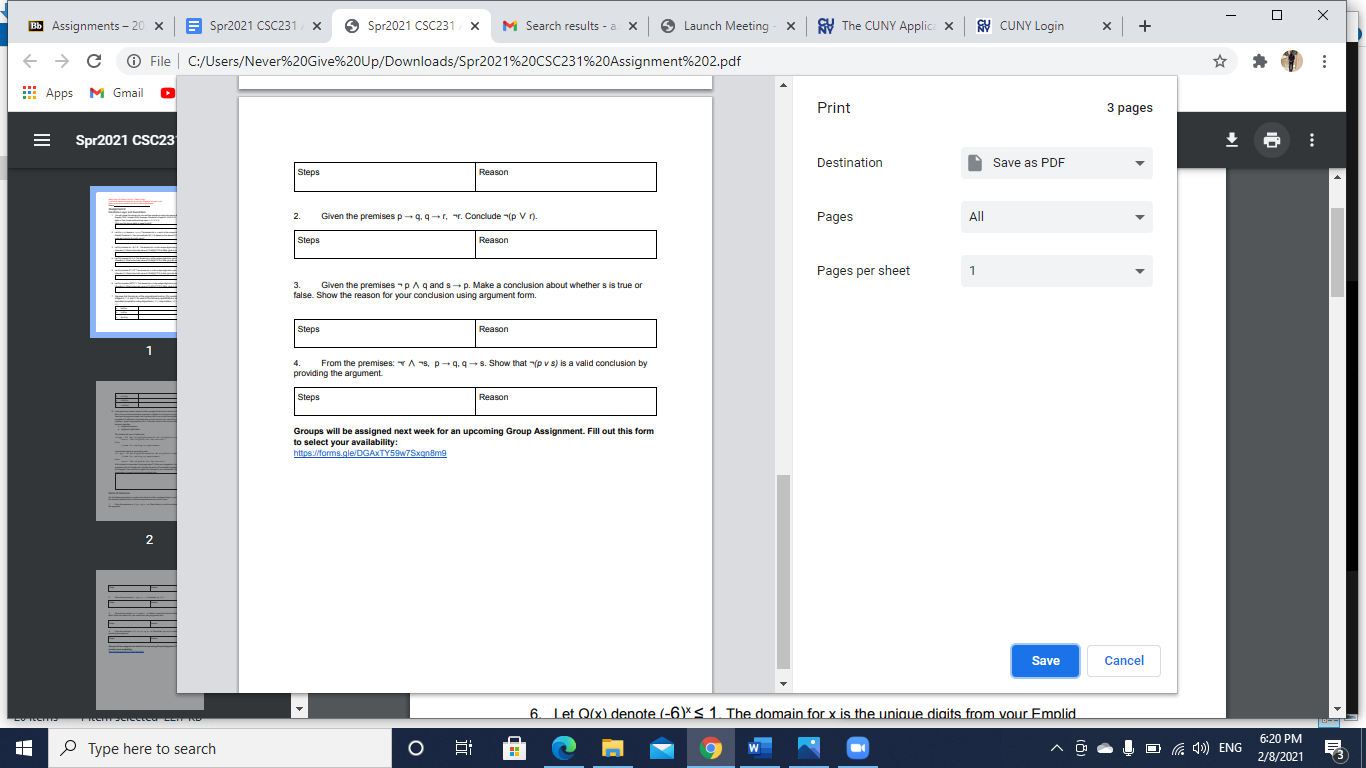
Task: Open Google Chrome from the taskbar
Action: click(711, 748)
